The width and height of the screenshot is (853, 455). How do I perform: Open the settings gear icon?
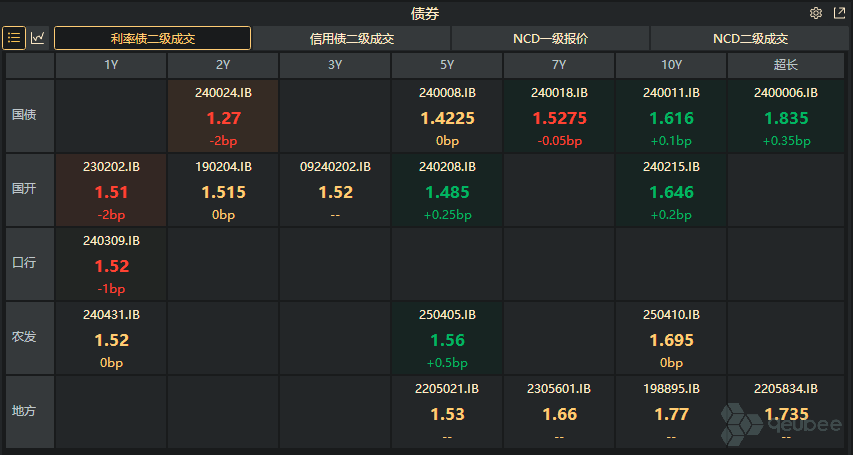click(816, 13)
